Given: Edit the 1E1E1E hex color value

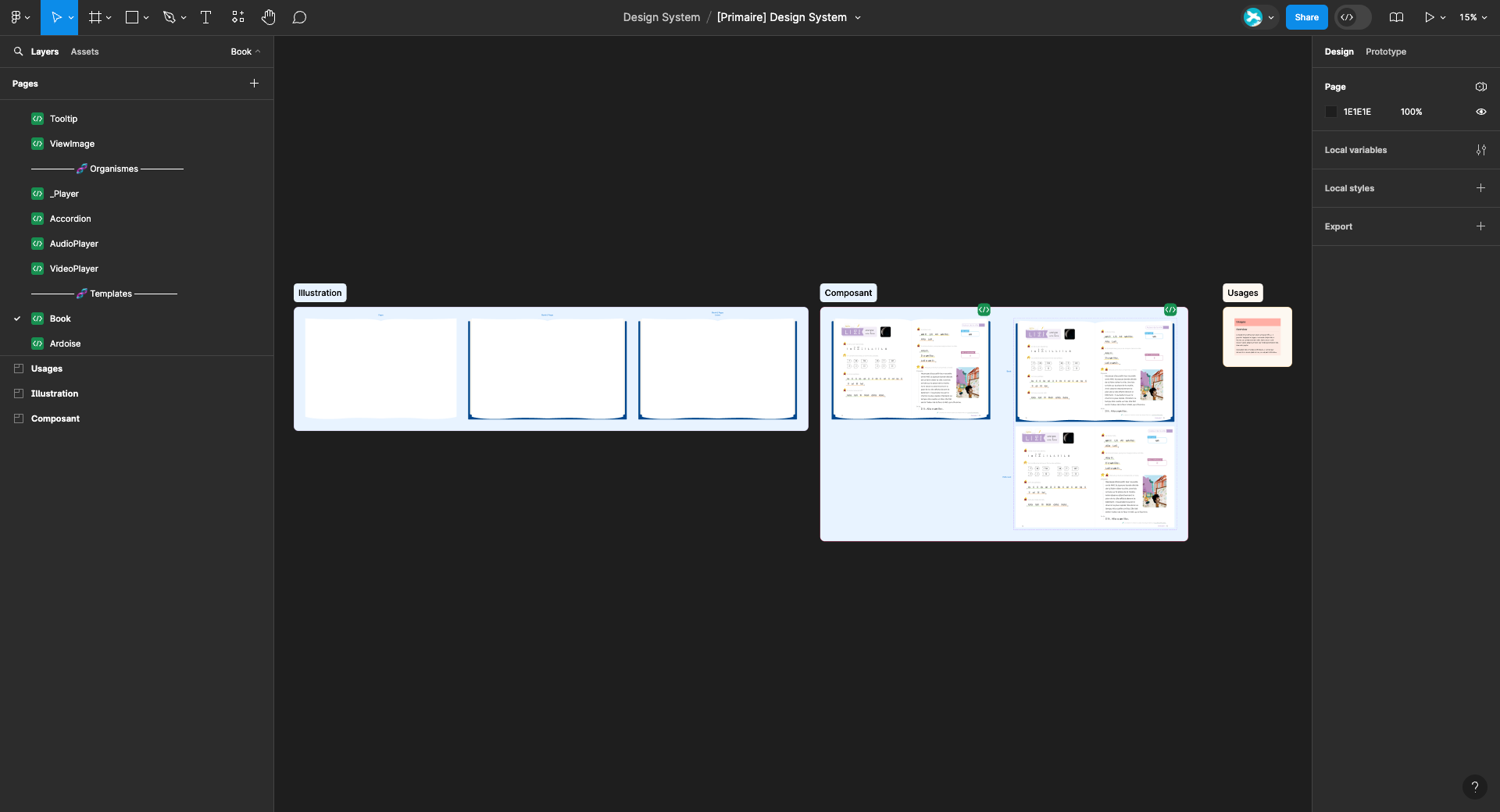Looking at the screenshot, I should coord(1357,112).
